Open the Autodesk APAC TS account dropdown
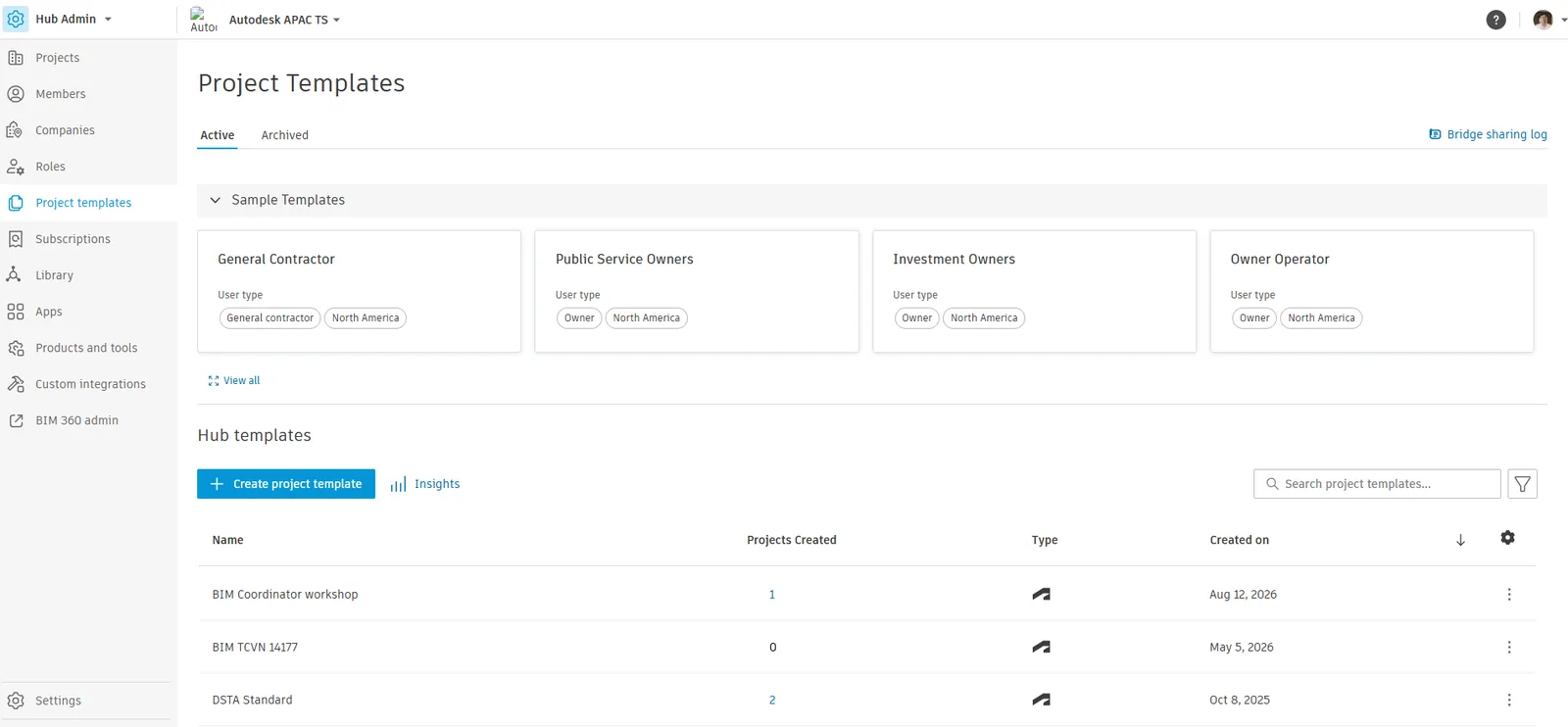The height and width of the screenshot is (727, 1568). [x=284, y=20]
